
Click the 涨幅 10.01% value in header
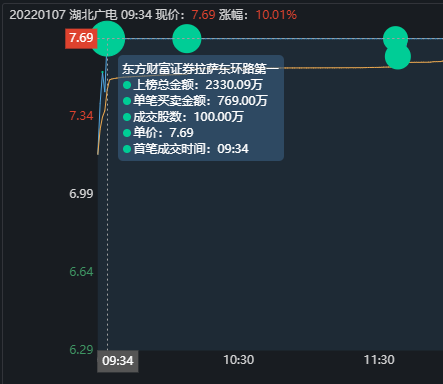[276, 15]
